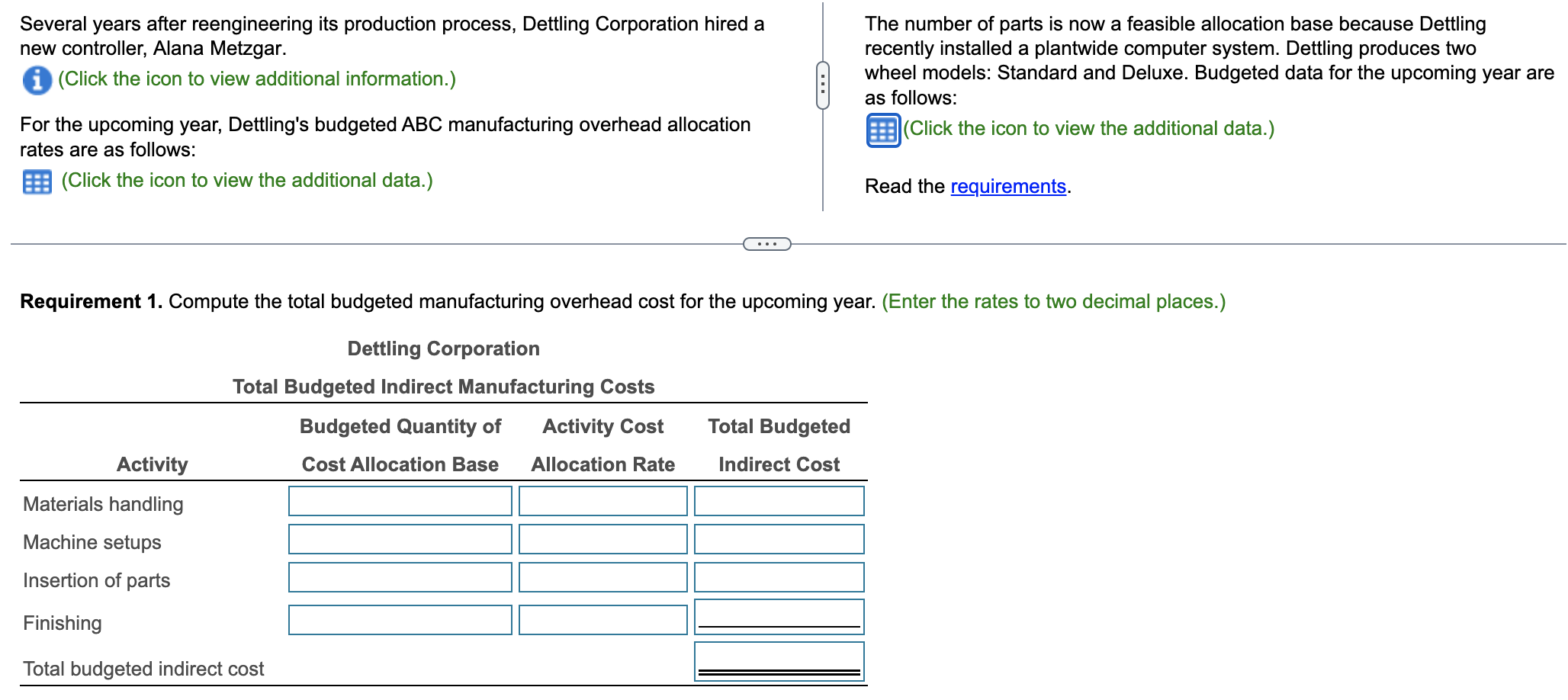
Task: Collapse the horizontal section separator control
Action: point(767,243)
